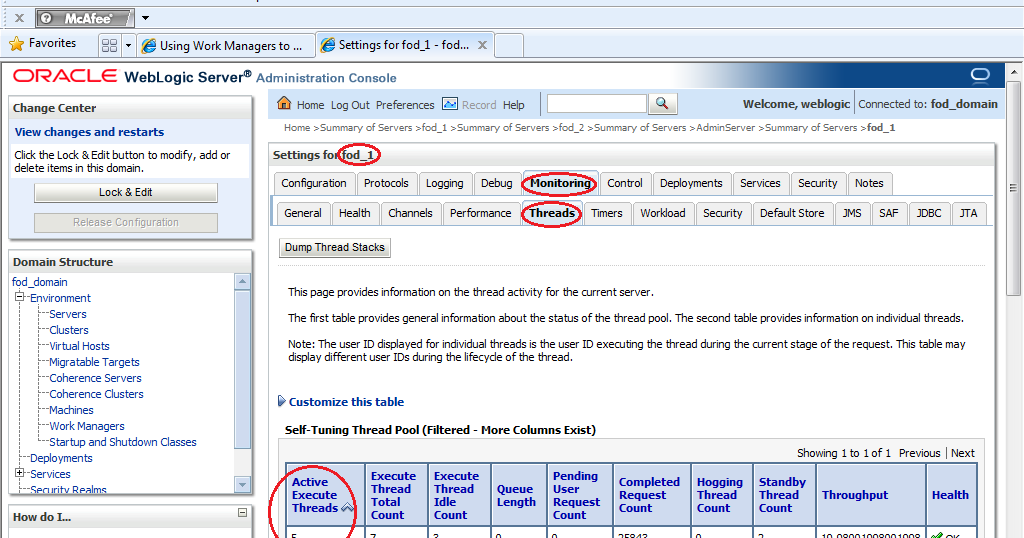Screen dimensions: 1024x538
Task: Open the Logging tab
Action: (x=445, y=183)
